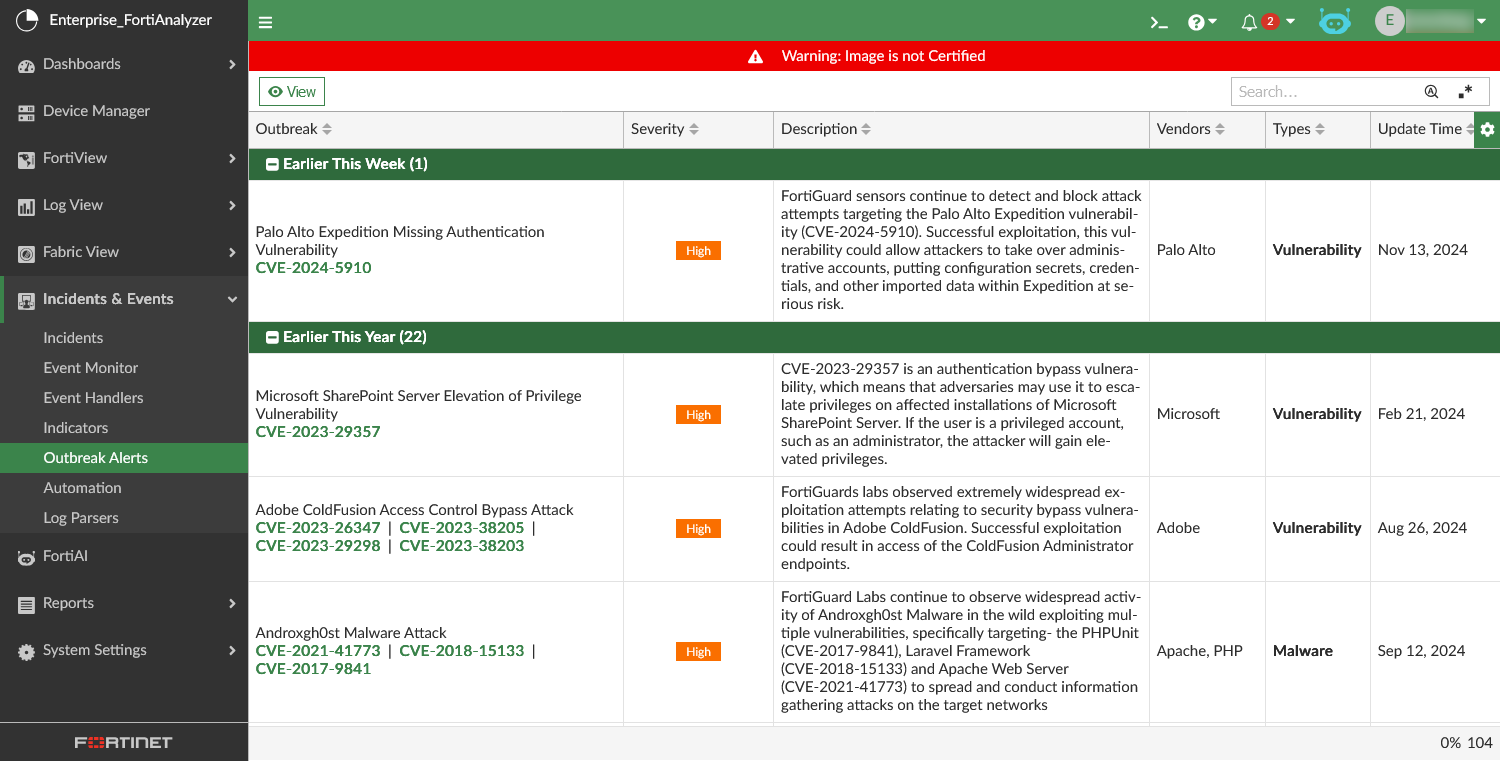This screenshot has height=761, width=1500.
Task: Open CVE-2023-29298 link
Action: [x=318, y=546]
